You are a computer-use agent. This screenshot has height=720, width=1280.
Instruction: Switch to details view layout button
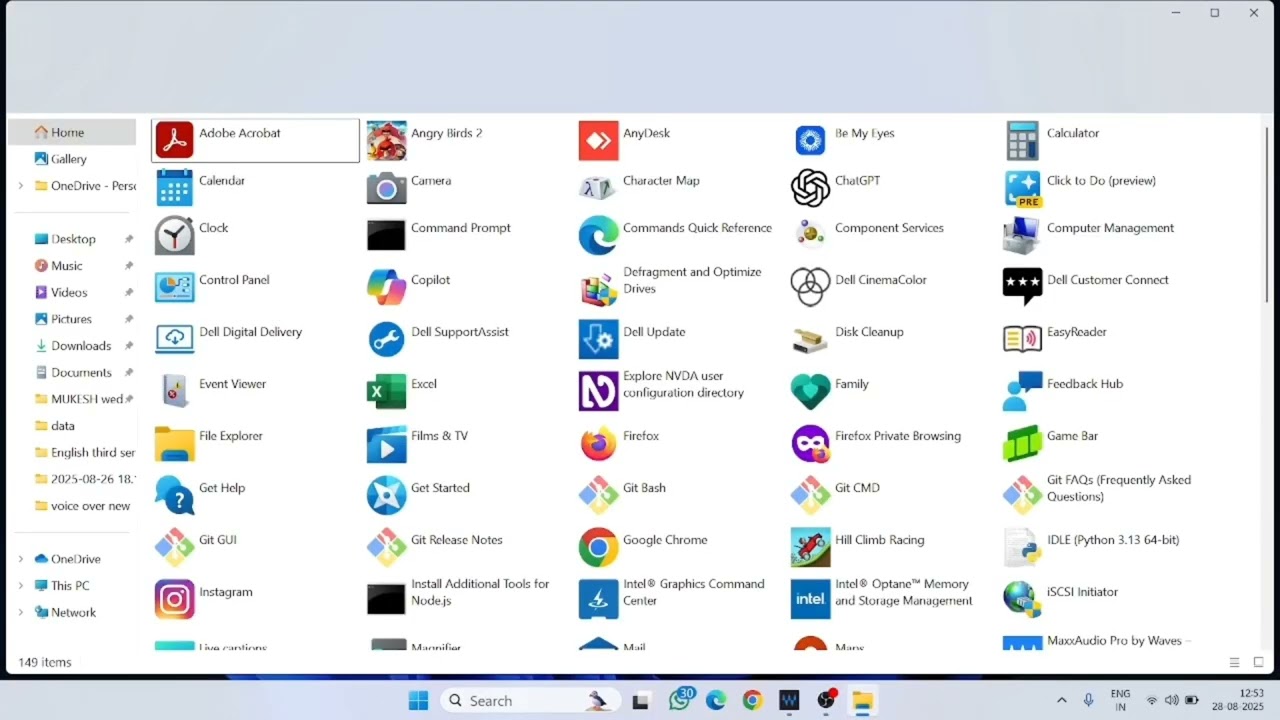[x=1234, y=662]
